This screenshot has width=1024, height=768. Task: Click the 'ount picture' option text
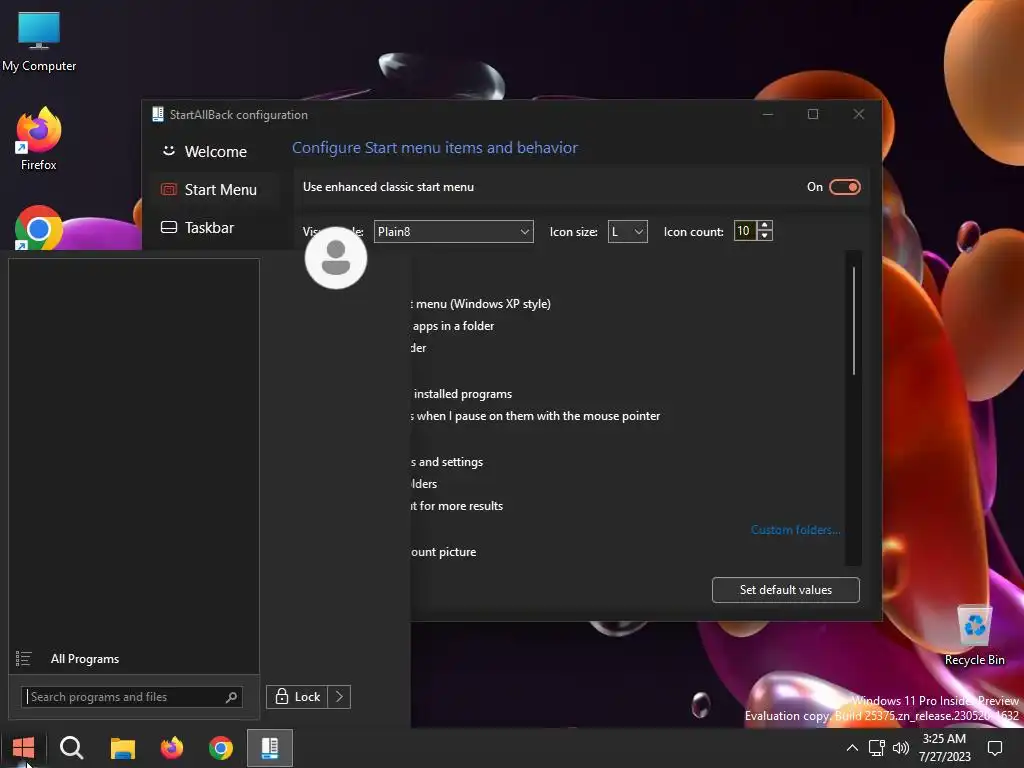coord(443,552)
